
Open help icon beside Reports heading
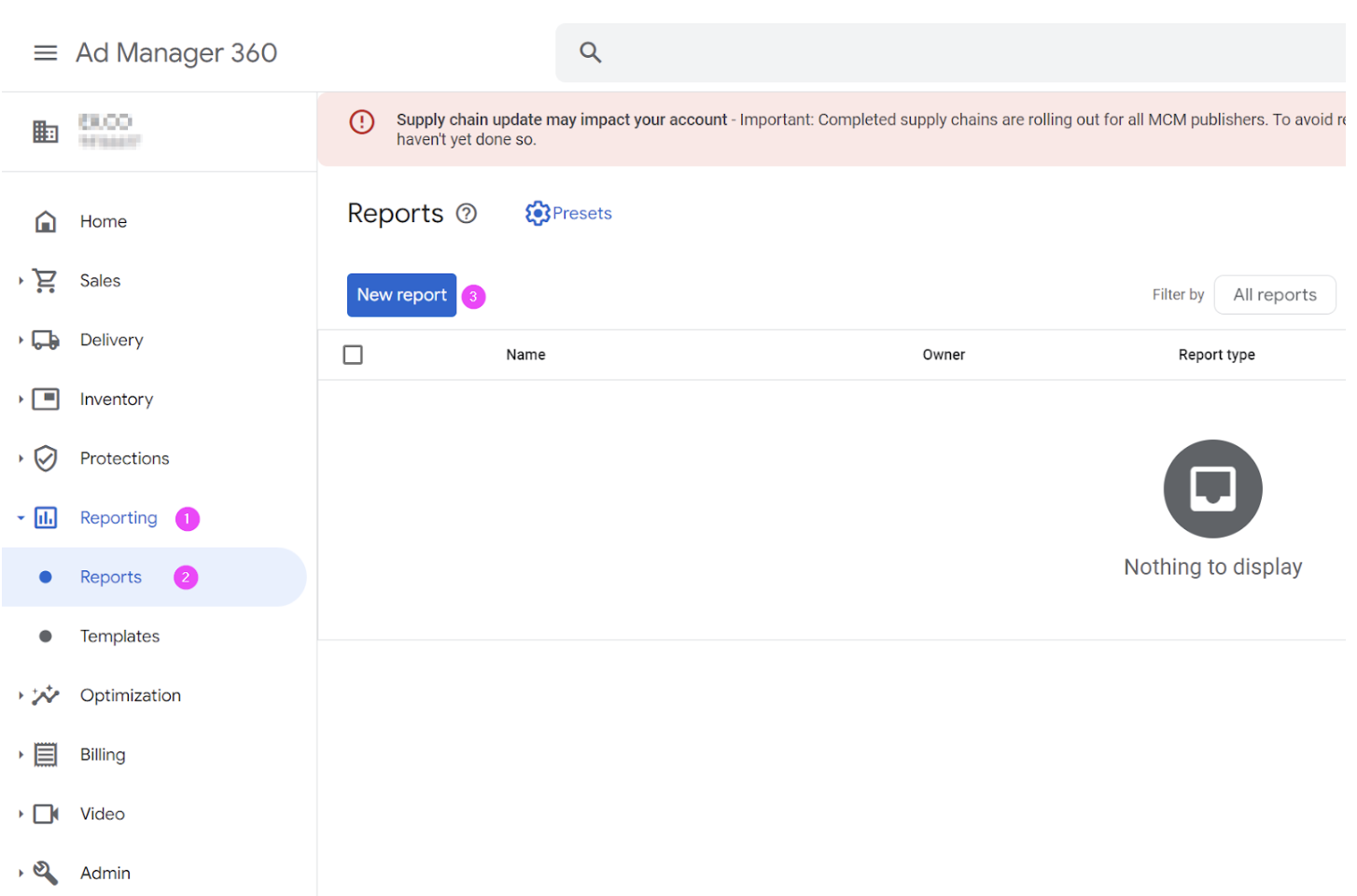point(467,214)
